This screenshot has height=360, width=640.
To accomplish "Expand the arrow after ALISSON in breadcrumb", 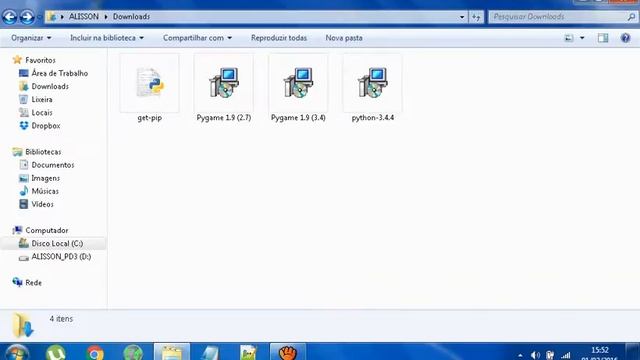I will 106,17.
